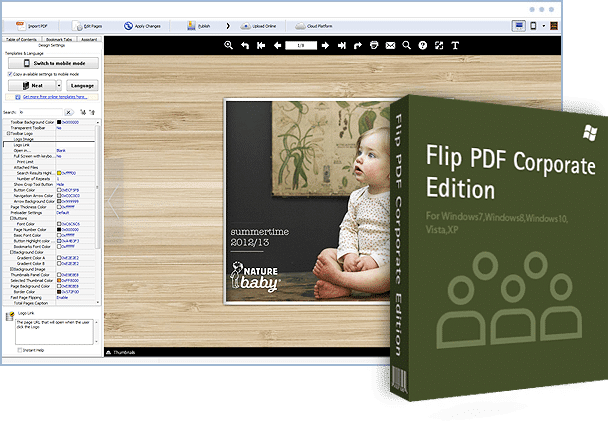Toggle Copy available settings to mobile mode
Screen dimensions: 612x442
10,74
